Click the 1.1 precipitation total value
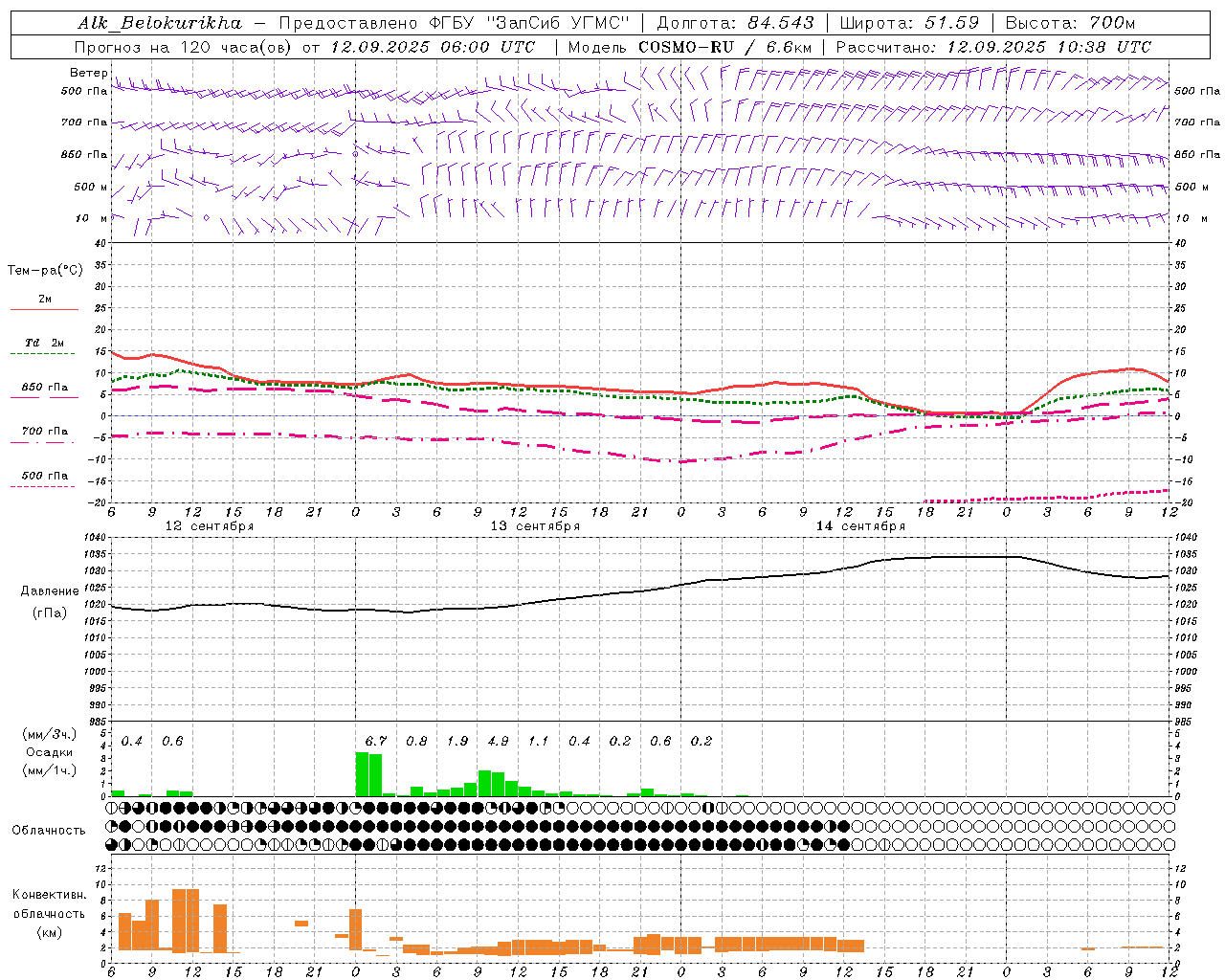The height and width of the screenshot is (980, 1225). (x=539, y=742)
